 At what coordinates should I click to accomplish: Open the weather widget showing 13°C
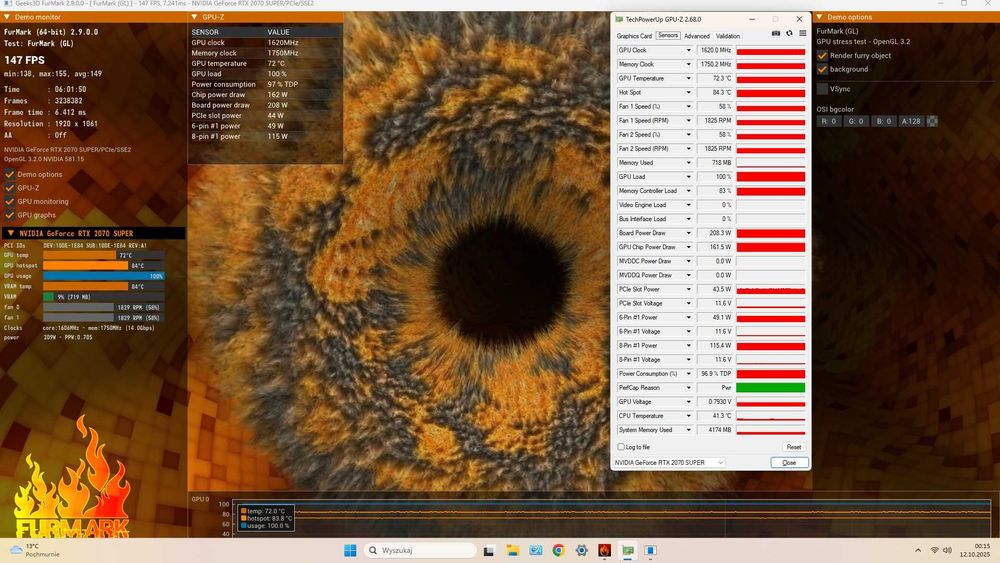pos(34,550)
